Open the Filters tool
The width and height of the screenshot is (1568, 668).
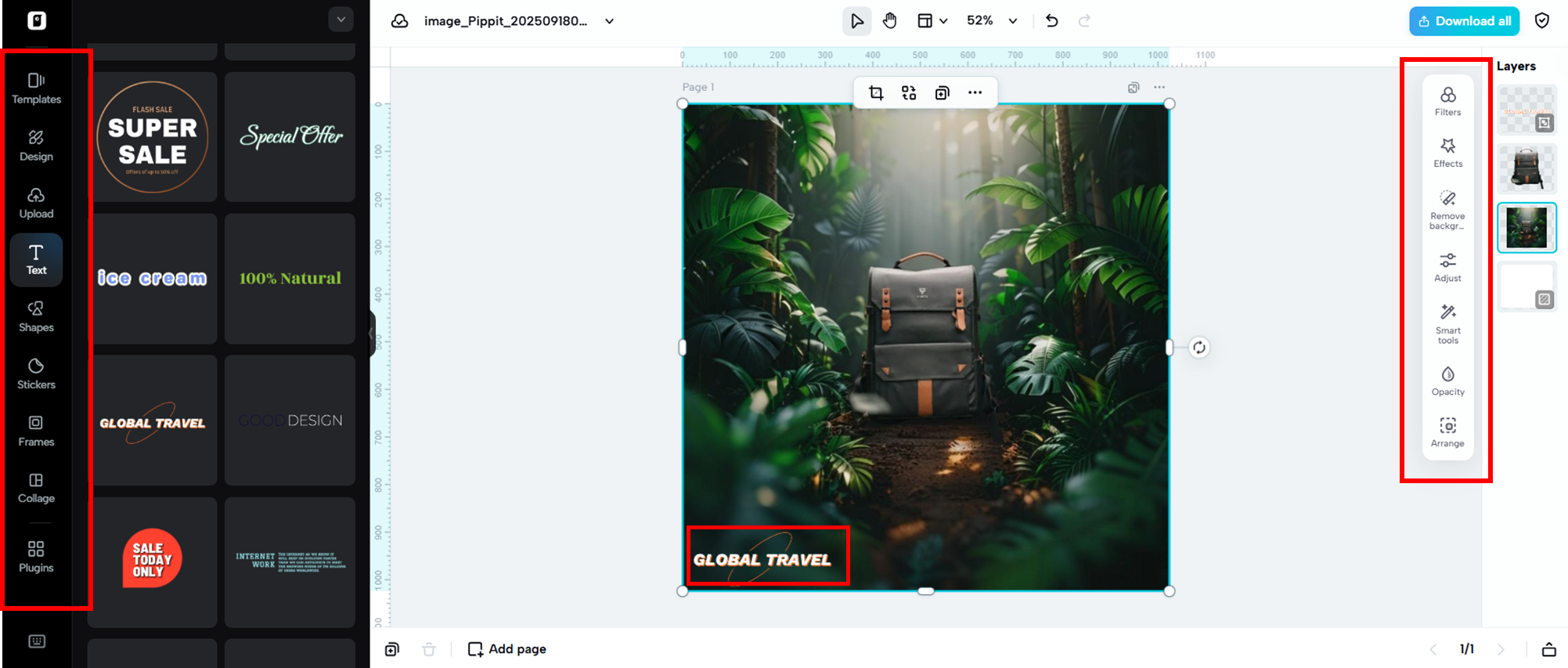(1447, 102)
